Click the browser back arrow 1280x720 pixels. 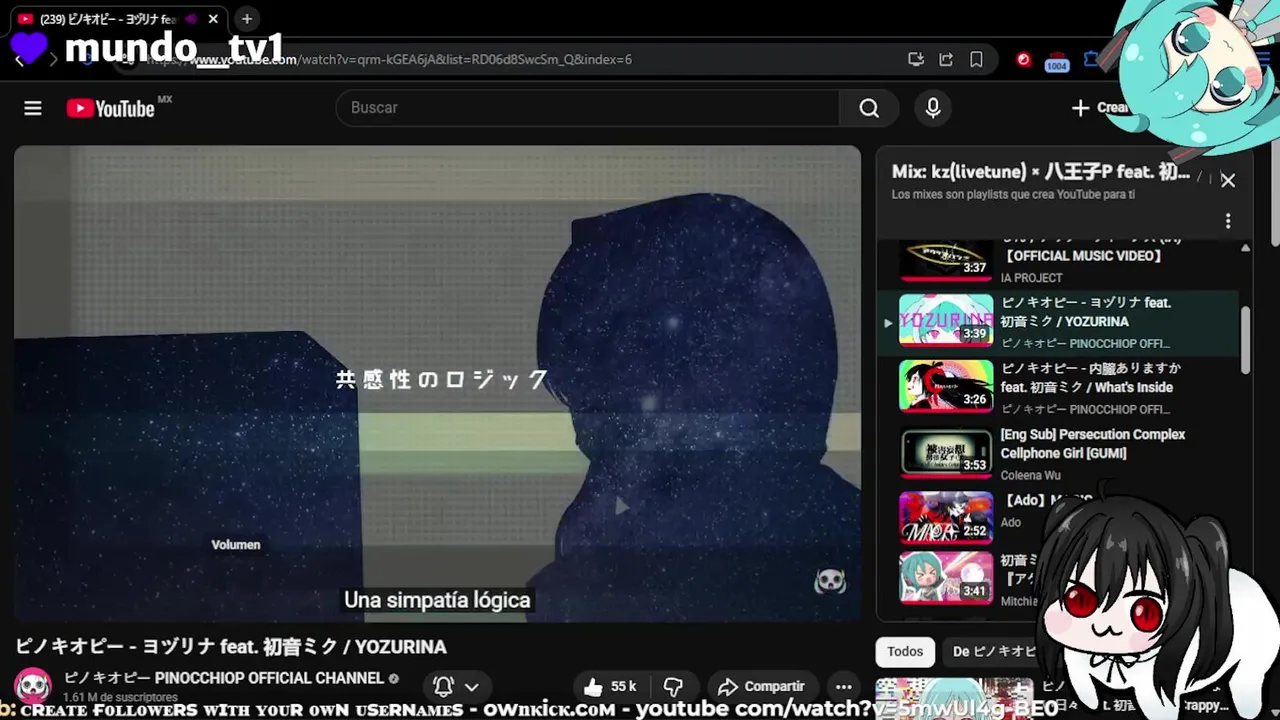[20, 60]
